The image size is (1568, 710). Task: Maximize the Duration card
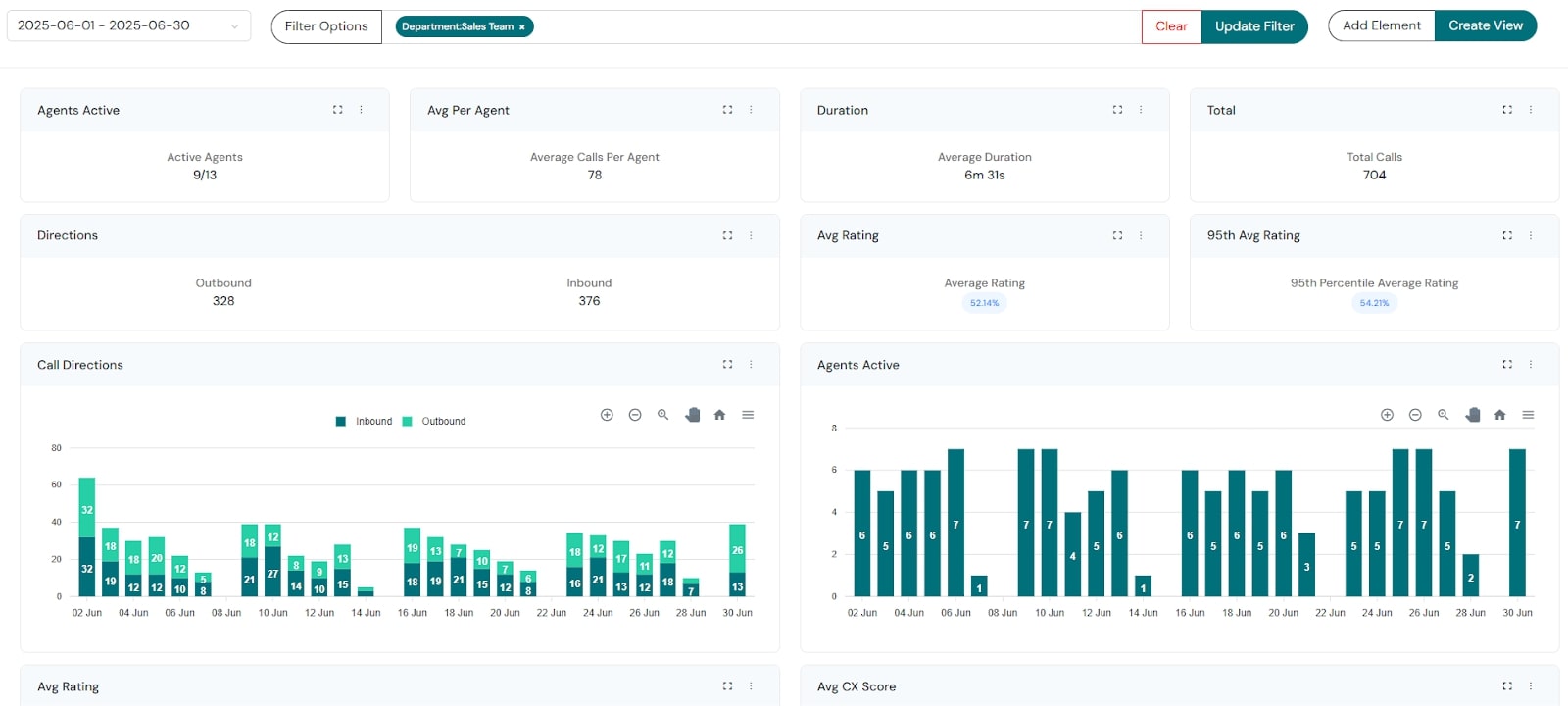(x=1117, y=110)
